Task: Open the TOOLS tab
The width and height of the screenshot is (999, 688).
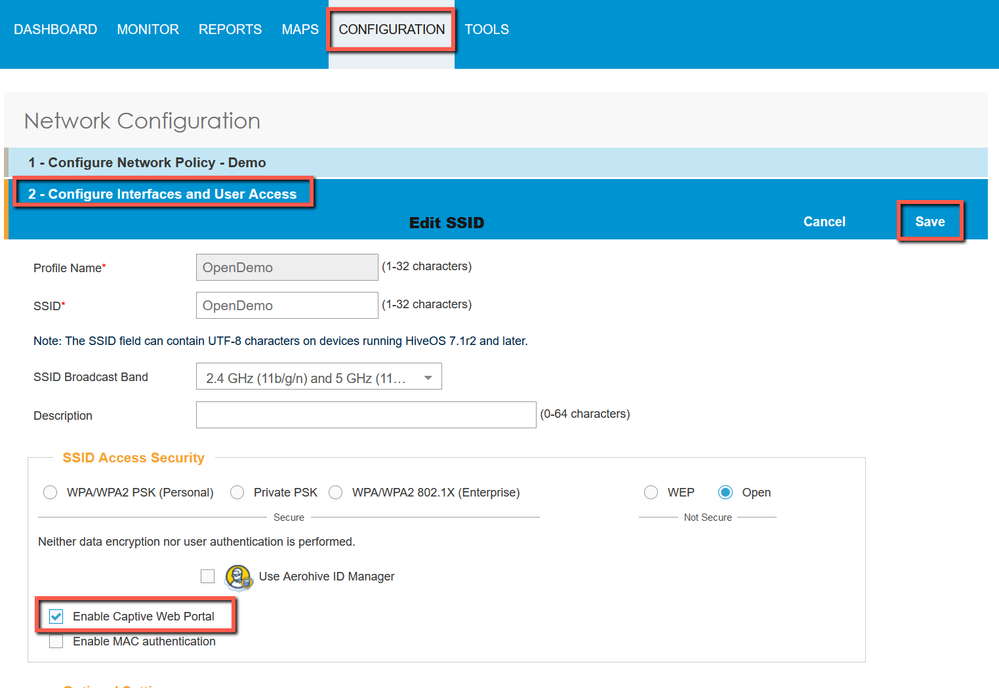Action: coord(487,30)
